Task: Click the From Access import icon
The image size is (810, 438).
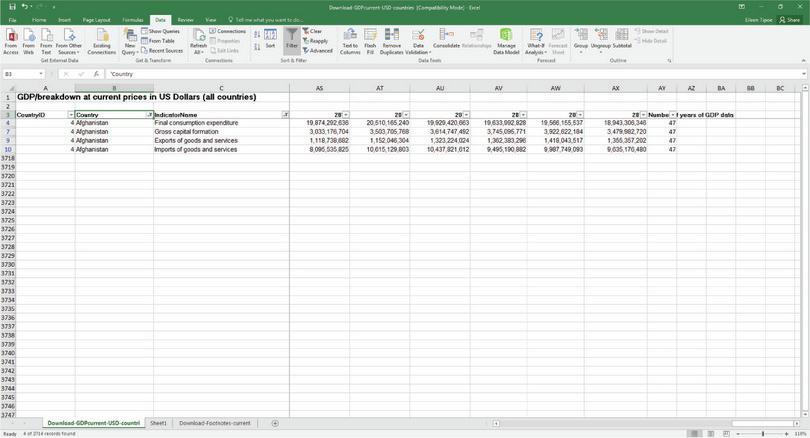Action: coord(11,41)
